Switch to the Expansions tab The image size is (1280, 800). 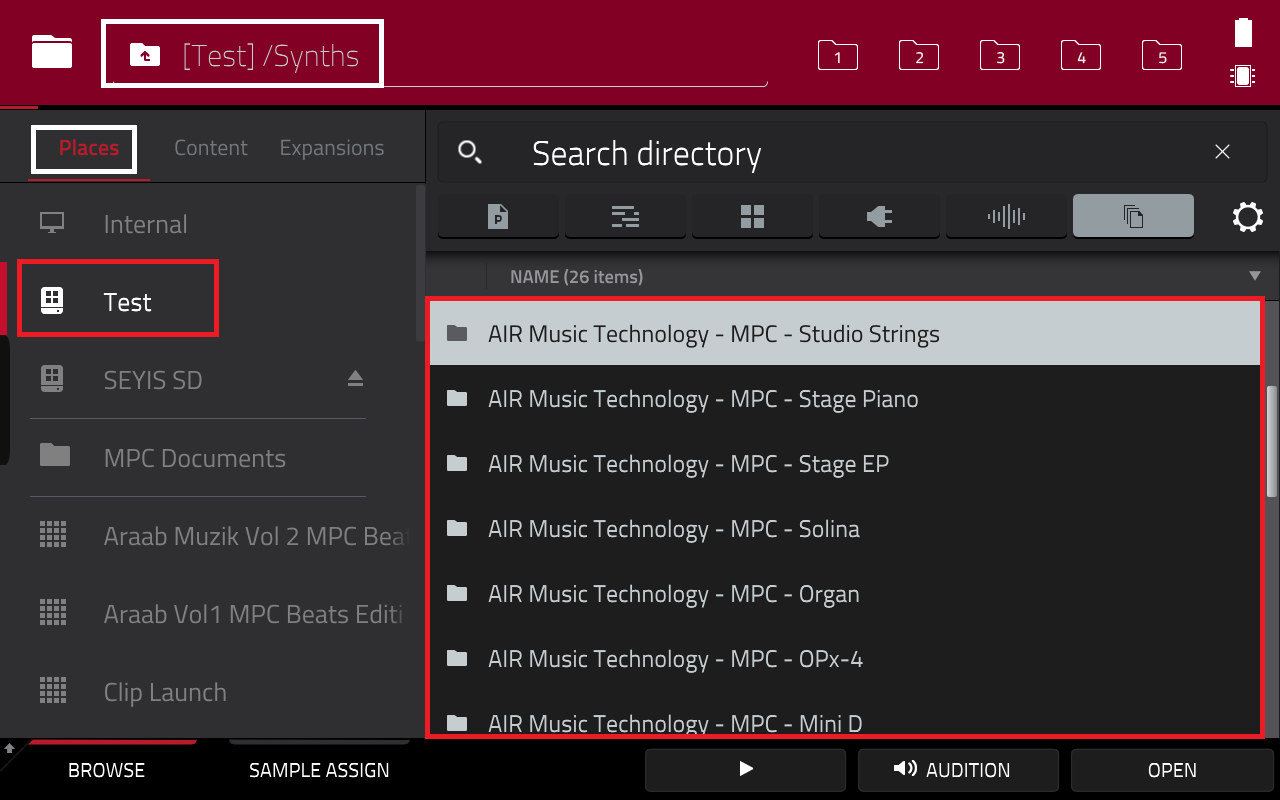tap(331, 148)
